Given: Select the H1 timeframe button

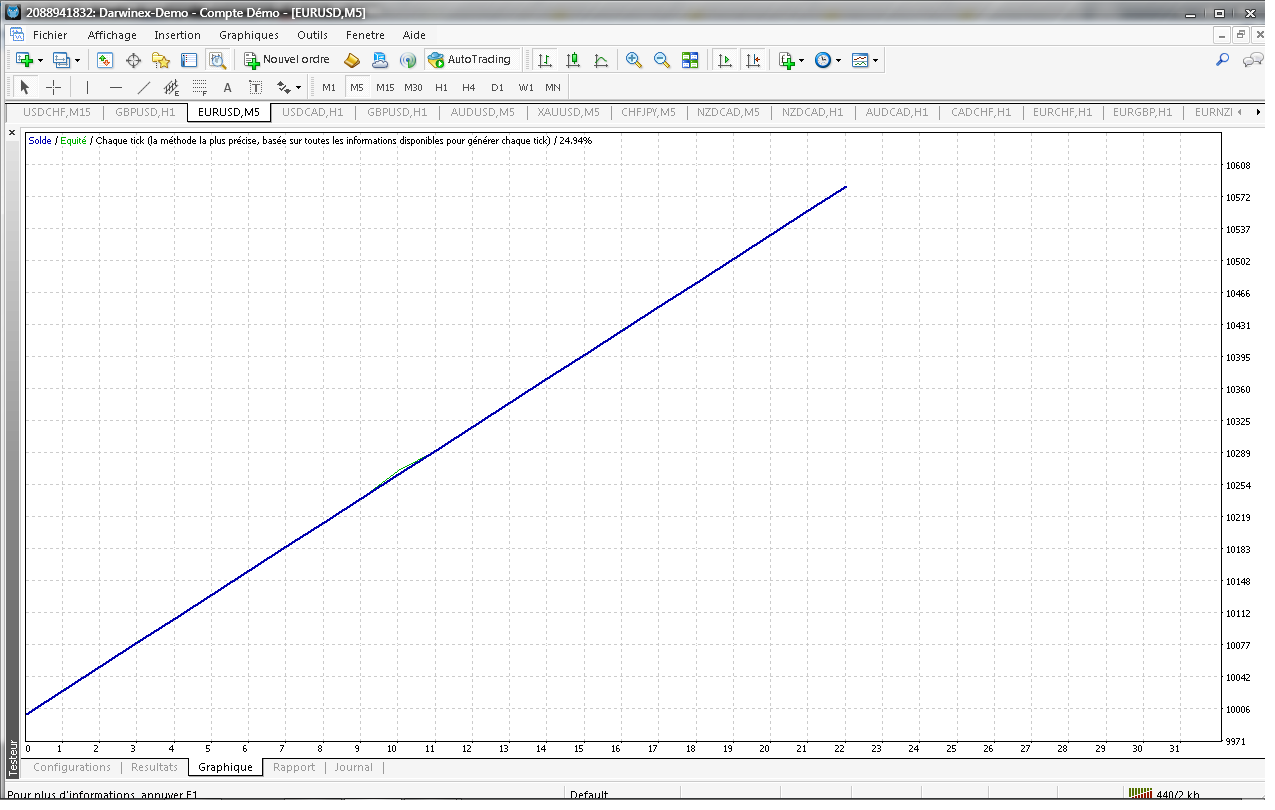Looking at the screenshot, I should (x=441, y=87).
